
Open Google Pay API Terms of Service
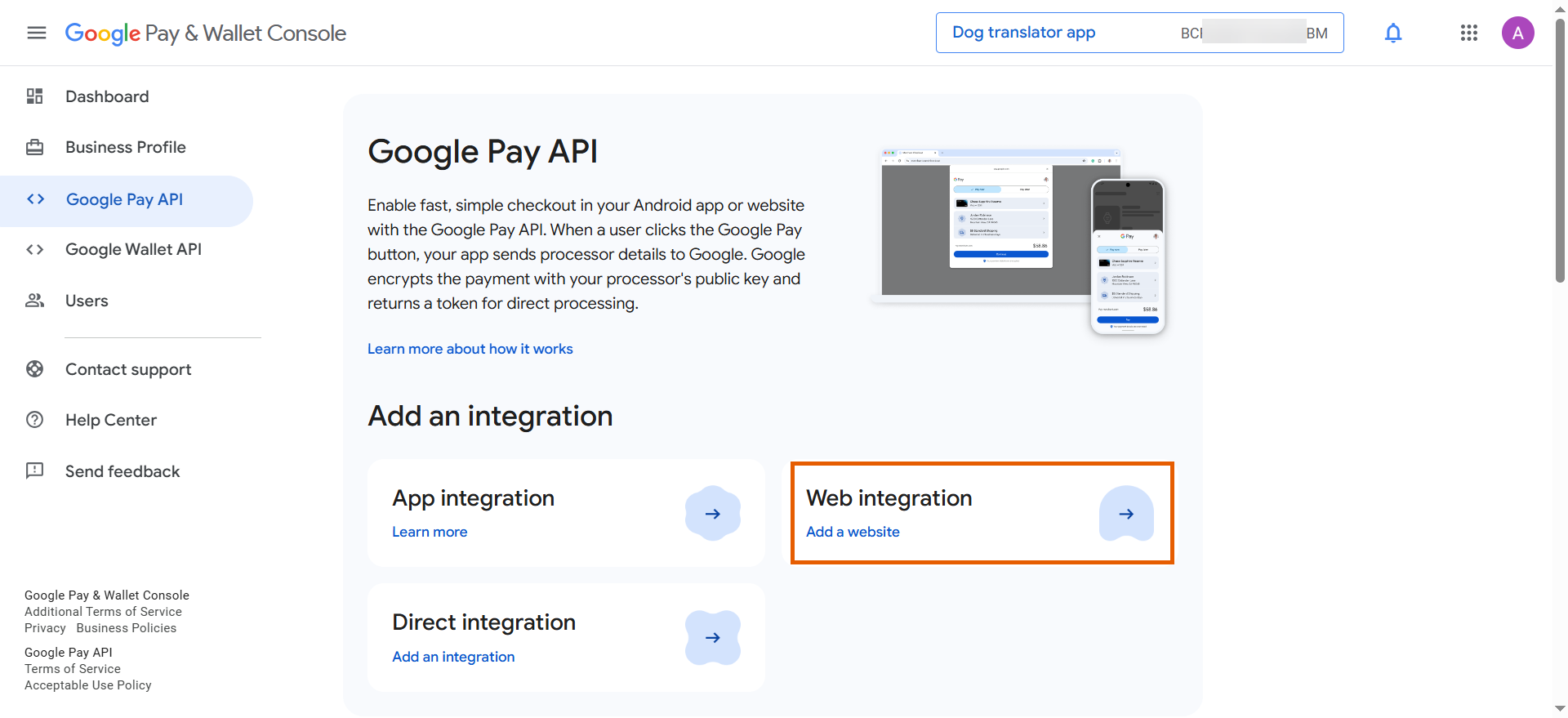(73, 669)
